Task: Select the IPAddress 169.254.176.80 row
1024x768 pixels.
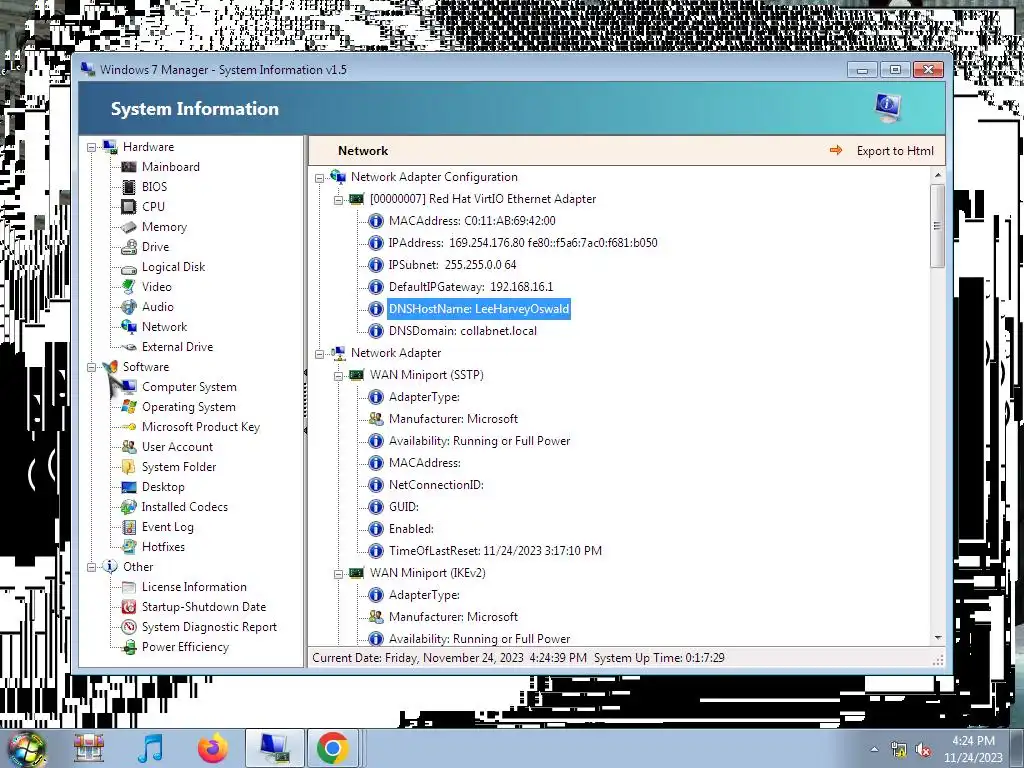Action: [x=522, y=243]
